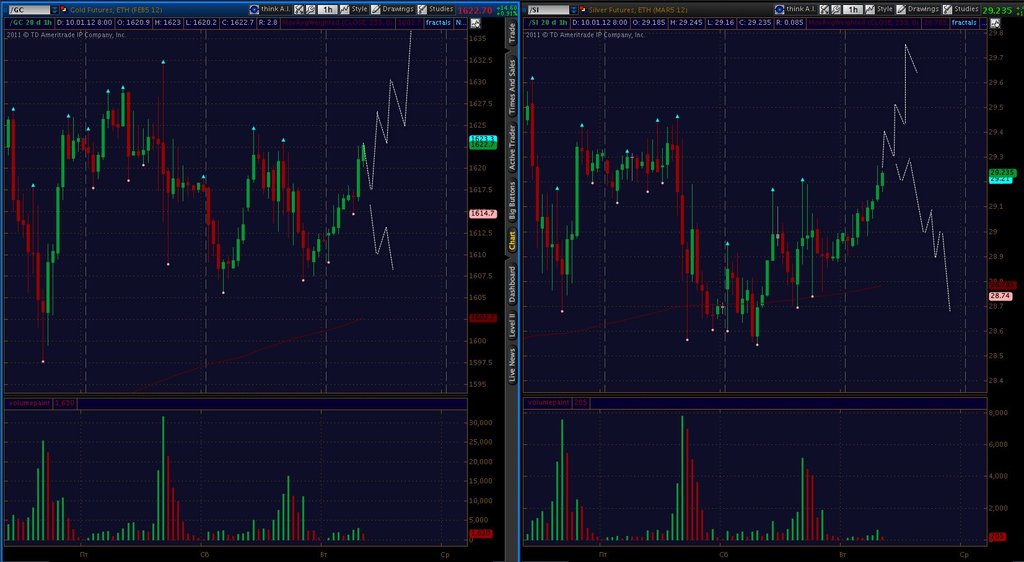Click 'Gold Futures, ETH (FEBS 12)' title
This screenshot has height=562, width=1024.
pos(116,10)
